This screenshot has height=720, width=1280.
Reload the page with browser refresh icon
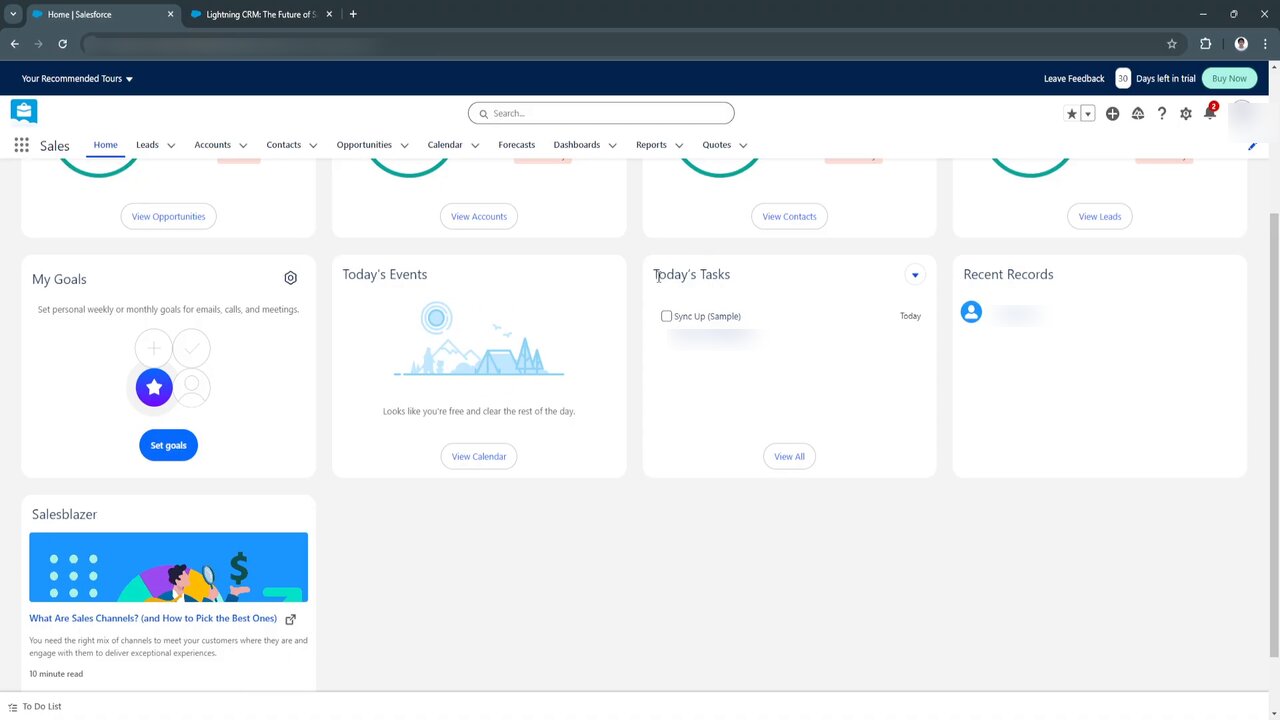point(62,44)
